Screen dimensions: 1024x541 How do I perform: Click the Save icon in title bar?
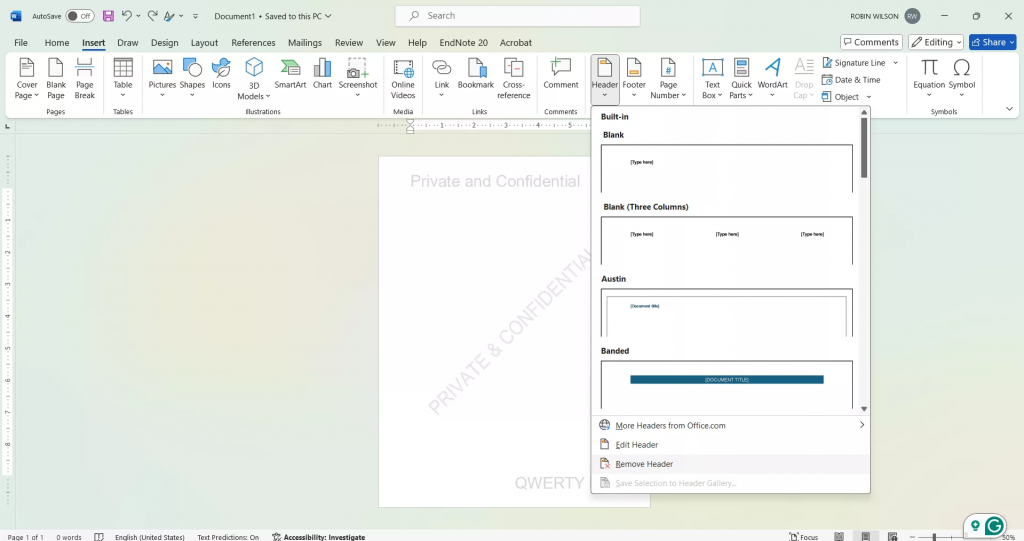point(108,16)
